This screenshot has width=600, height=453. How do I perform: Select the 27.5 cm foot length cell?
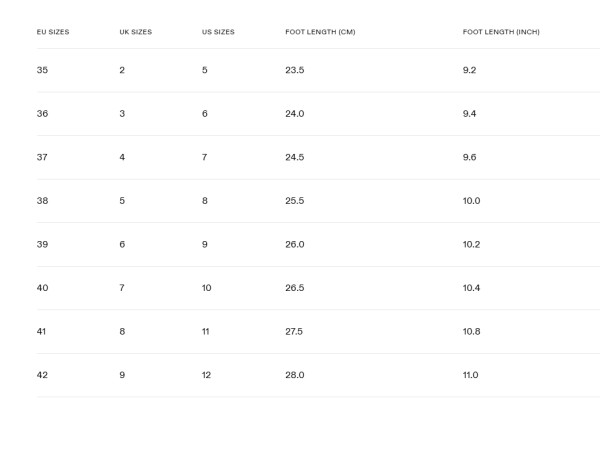pos(294,331)
